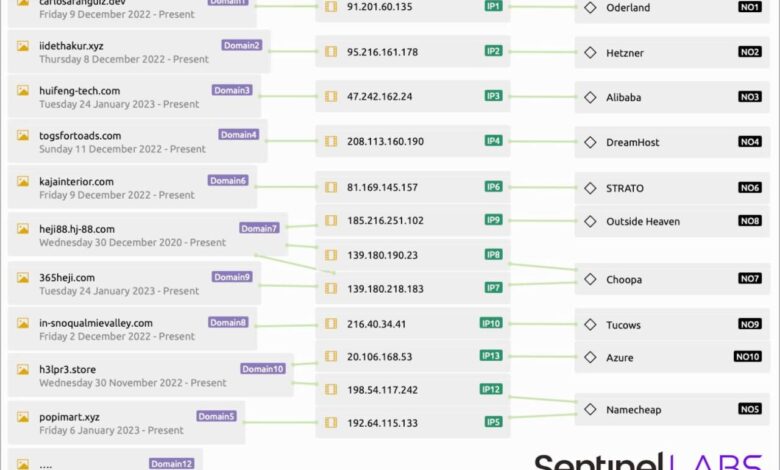780x470 pixels.
Task: Click the server icon for 216.40.34.41
Action: point(331,325)
